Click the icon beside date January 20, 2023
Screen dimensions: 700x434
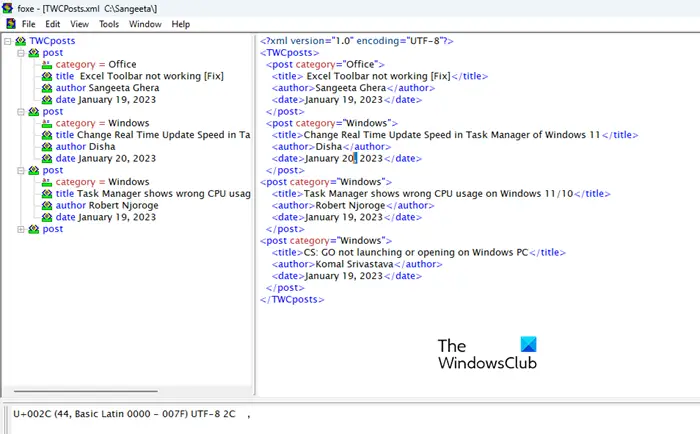tap(47, 159)
